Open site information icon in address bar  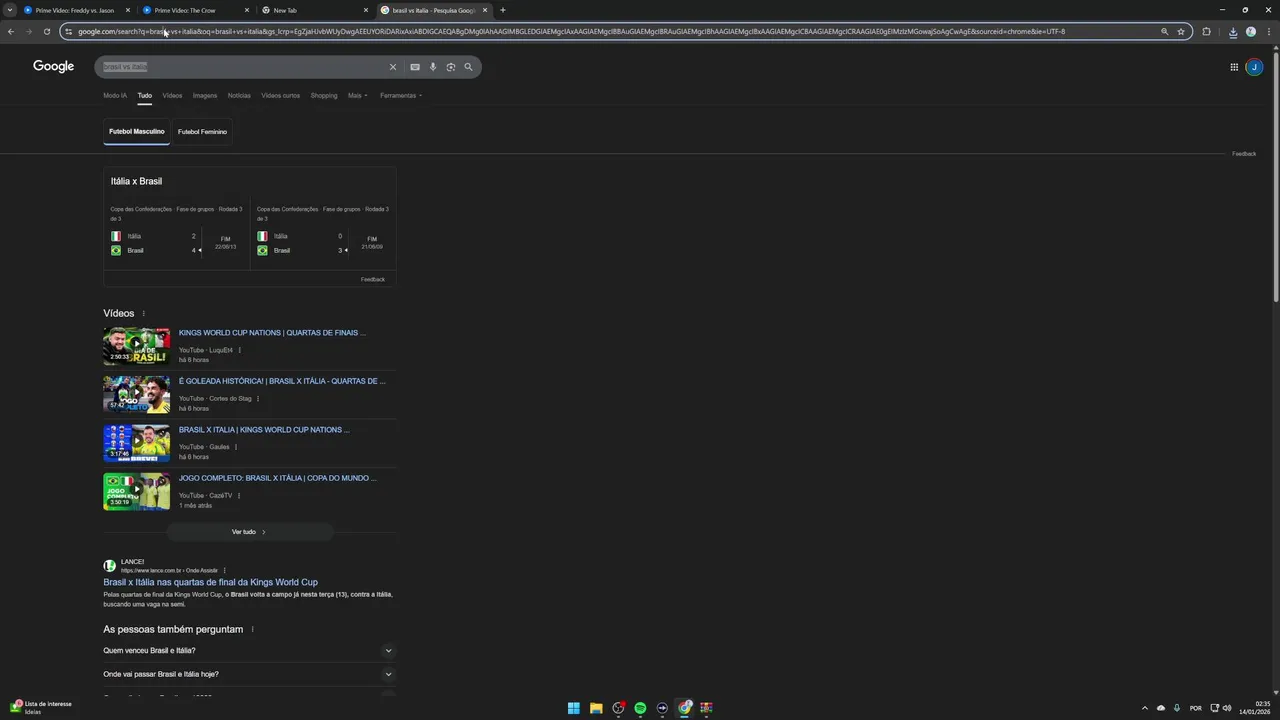(x=68, y=31)
